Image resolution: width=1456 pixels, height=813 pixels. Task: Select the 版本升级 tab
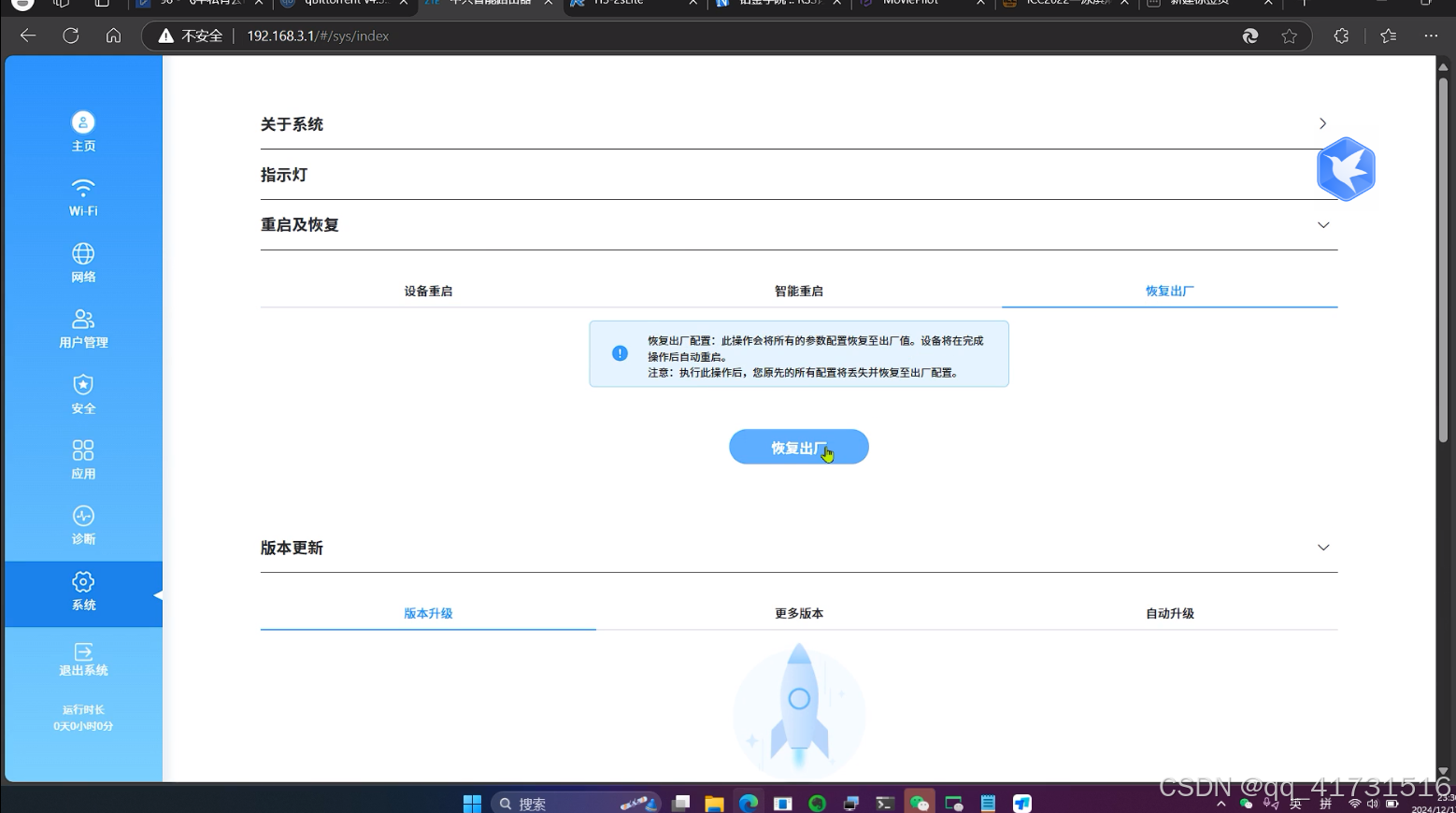tap(428, 613)
